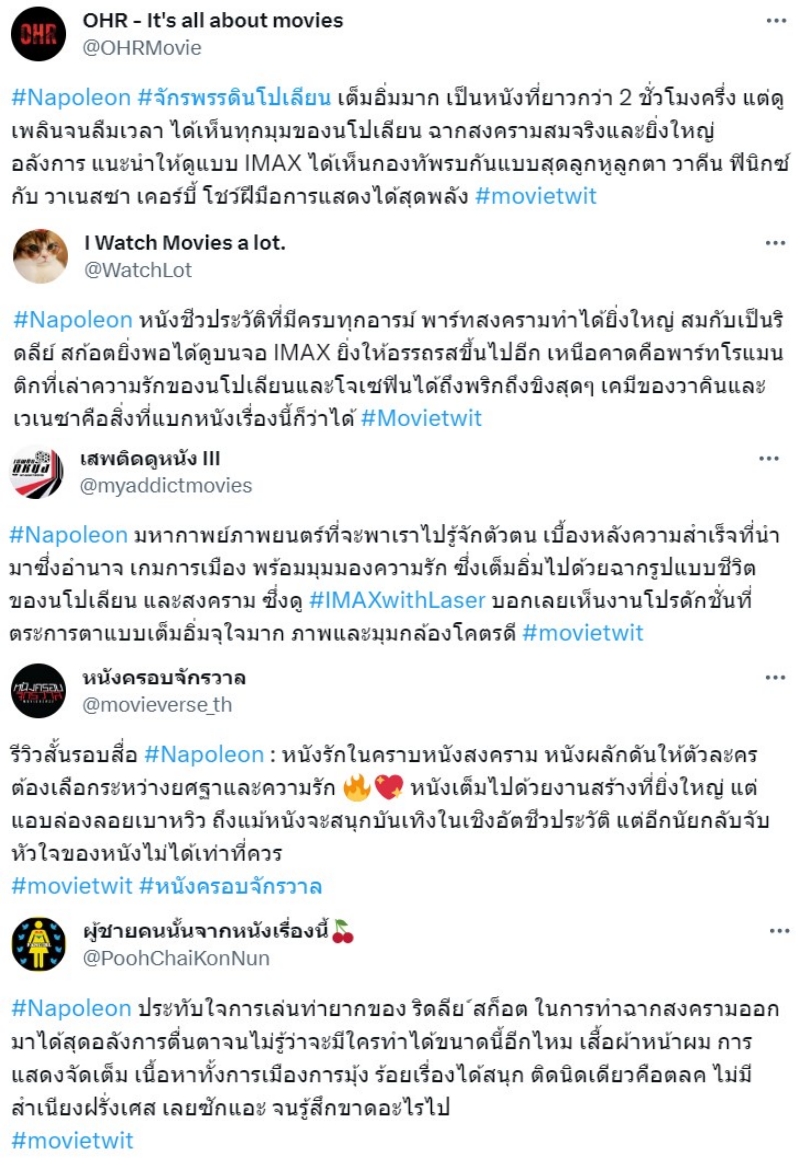Click the #movietwit hashtag in the last tweet
This screenshot has width=800, height=1165.
point(72,1140)
